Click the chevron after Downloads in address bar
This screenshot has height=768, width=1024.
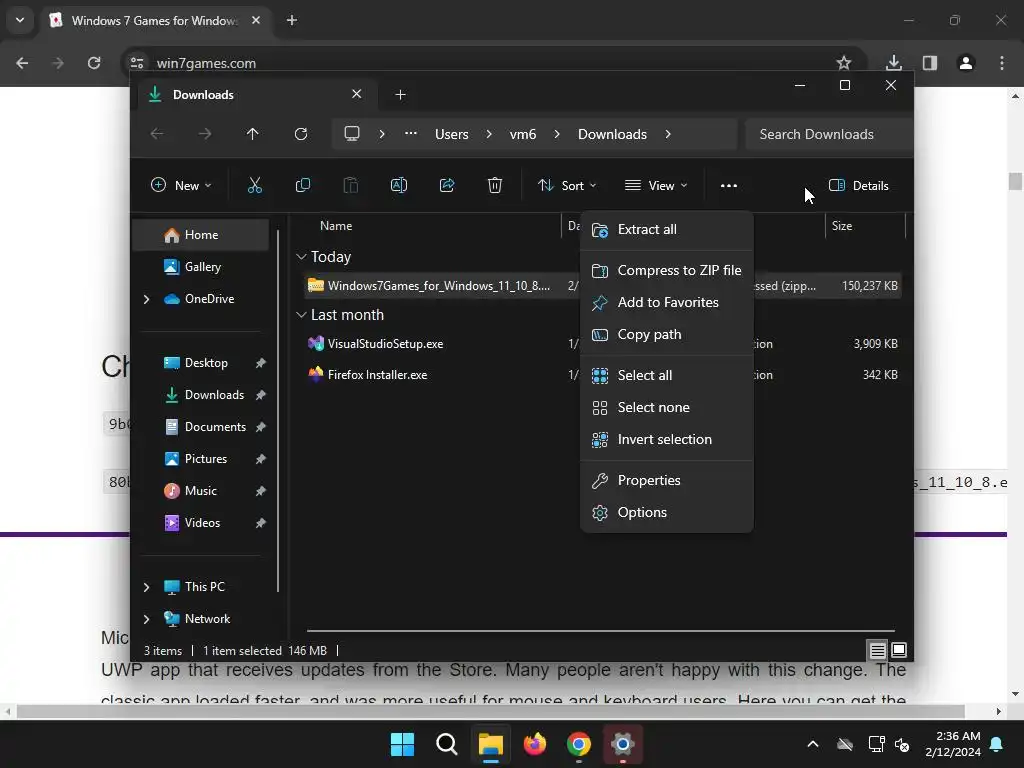pyautogui.click(x=667, y=134)
